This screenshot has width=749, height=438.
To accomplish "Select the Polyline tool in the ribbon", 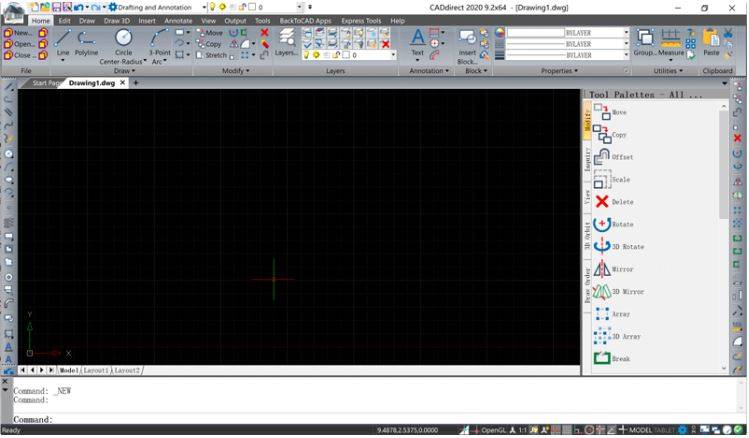I will (x=87, y=42).
